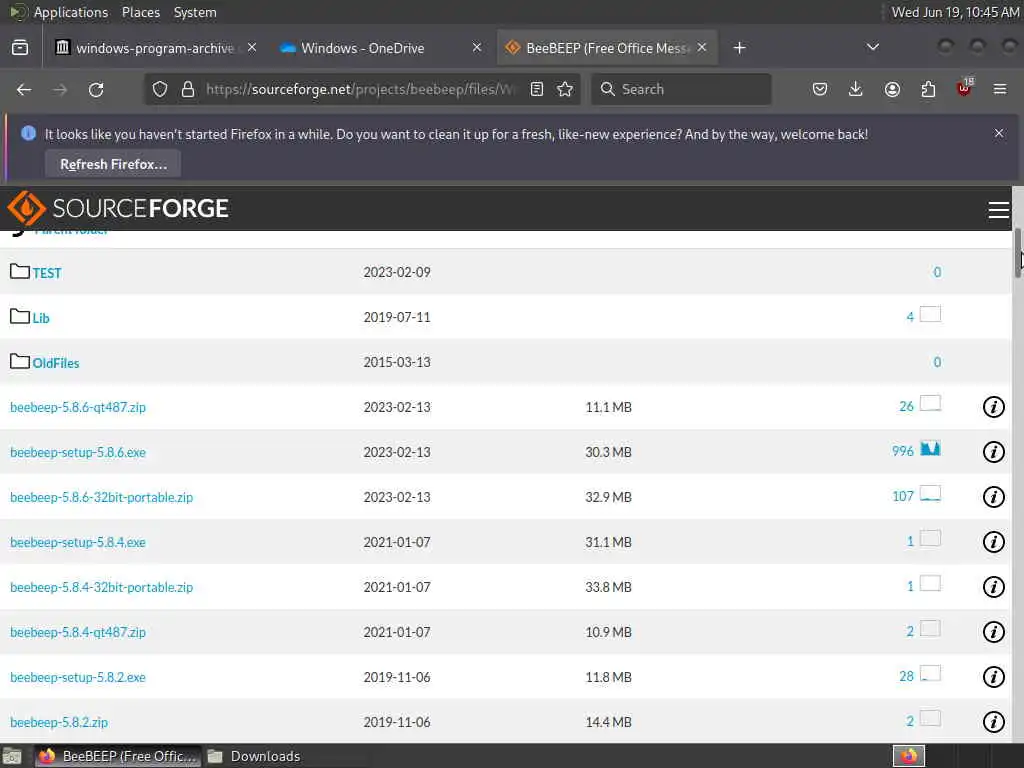Select the BeeBEEP browser tab

pos(607,48)
